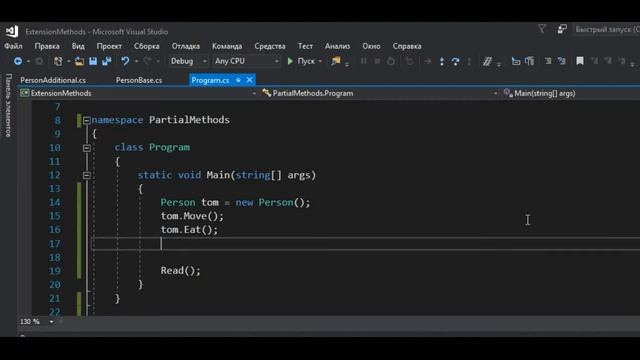The width and height of the screenshot is (640, 360).
Task: Click the green Start play icon
Action: (290, 61)
